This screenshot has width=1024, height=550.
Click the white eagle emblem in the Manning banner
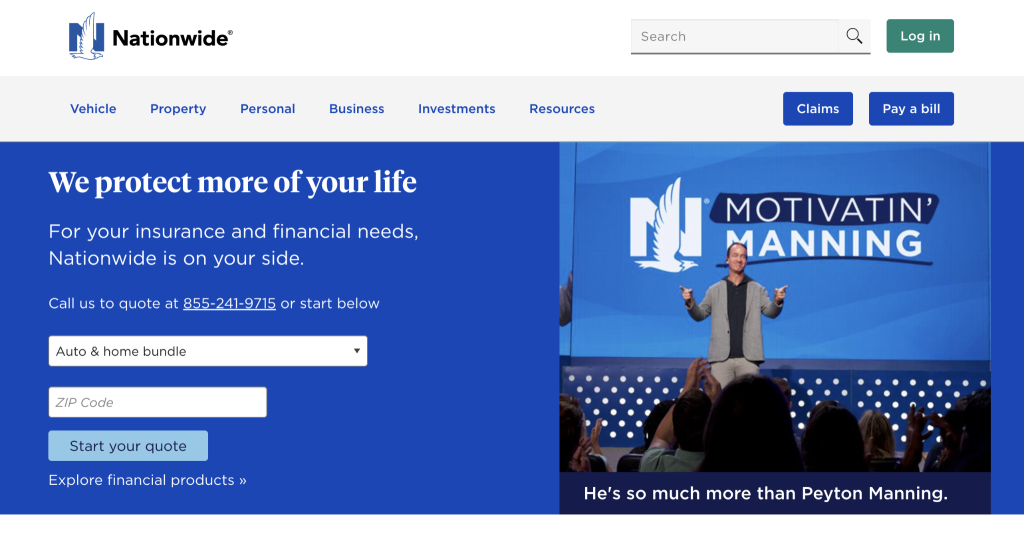(x=663, y=225)
